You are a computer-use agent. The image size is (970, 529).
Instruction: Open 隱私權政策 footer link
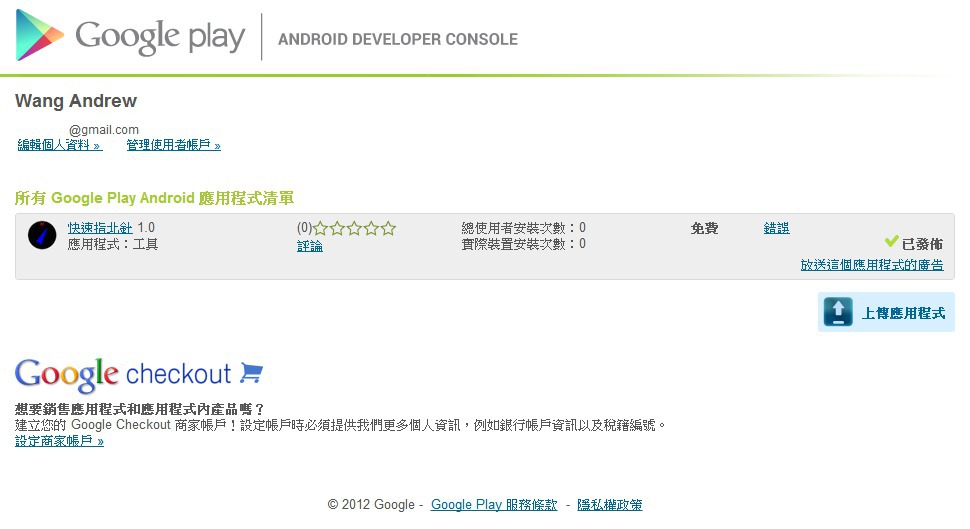(x=610, y=505)
